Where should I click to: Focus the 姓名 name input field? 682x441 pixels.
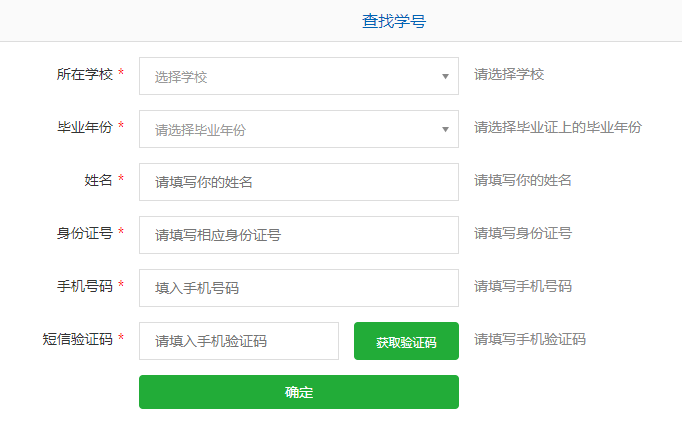pos(298,182)
